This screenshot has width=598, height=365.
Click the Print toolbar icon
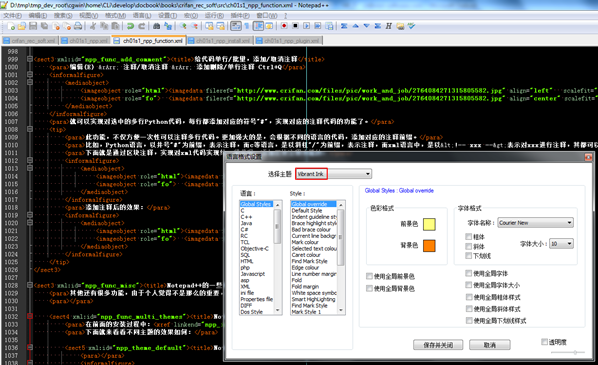[x=78, y=26]
